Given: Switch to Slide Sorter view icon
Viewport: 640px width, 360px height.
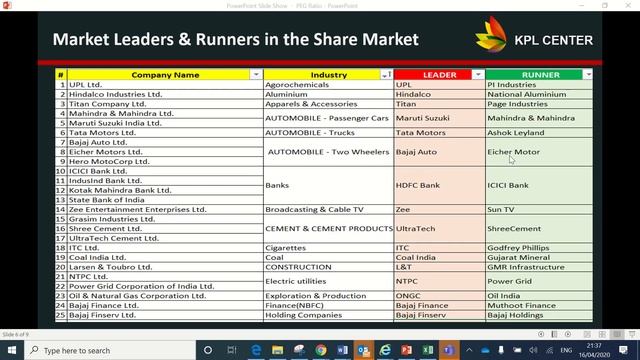Looking at the screenshot, I should point(602,334).
